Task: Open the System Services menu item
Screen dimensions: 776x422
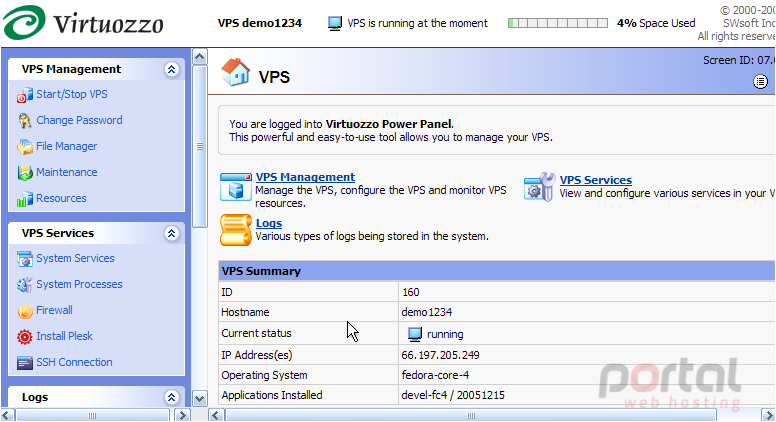Action: (75, 258)
